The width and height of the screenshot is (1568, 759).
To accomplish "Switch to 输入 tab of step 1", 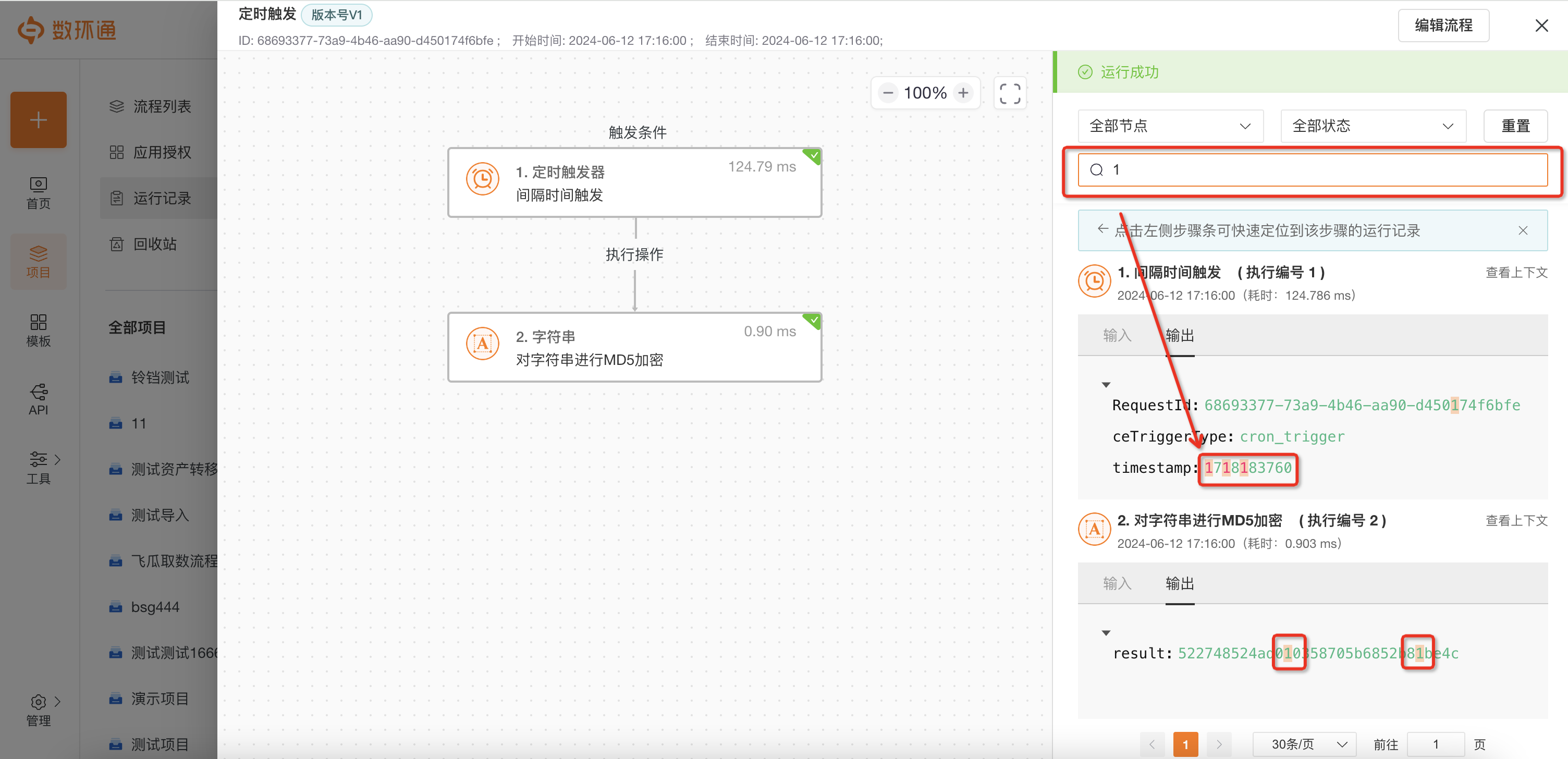I will (x=1117, y=335).
